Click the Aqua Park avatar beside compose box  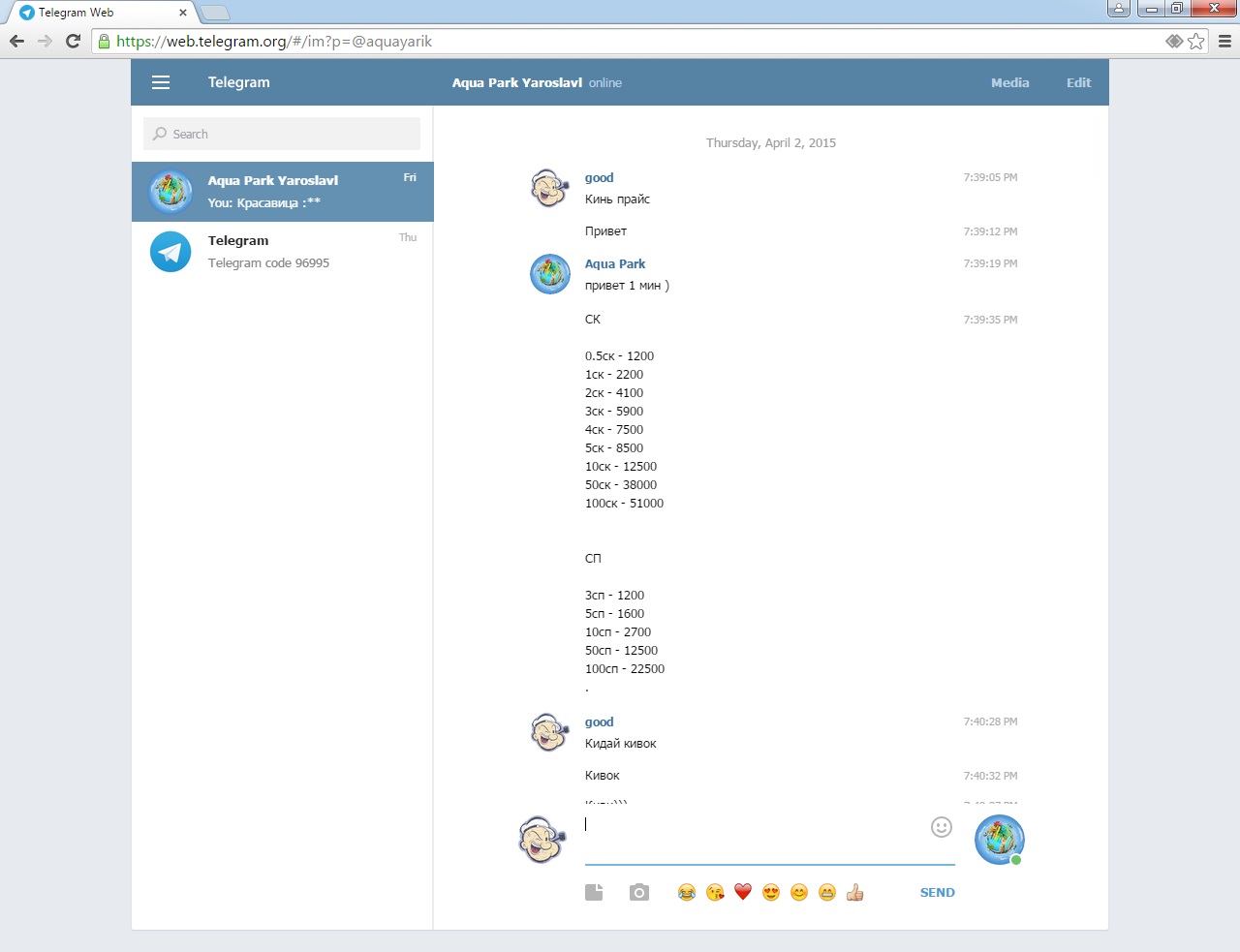(x=999, y=840)
